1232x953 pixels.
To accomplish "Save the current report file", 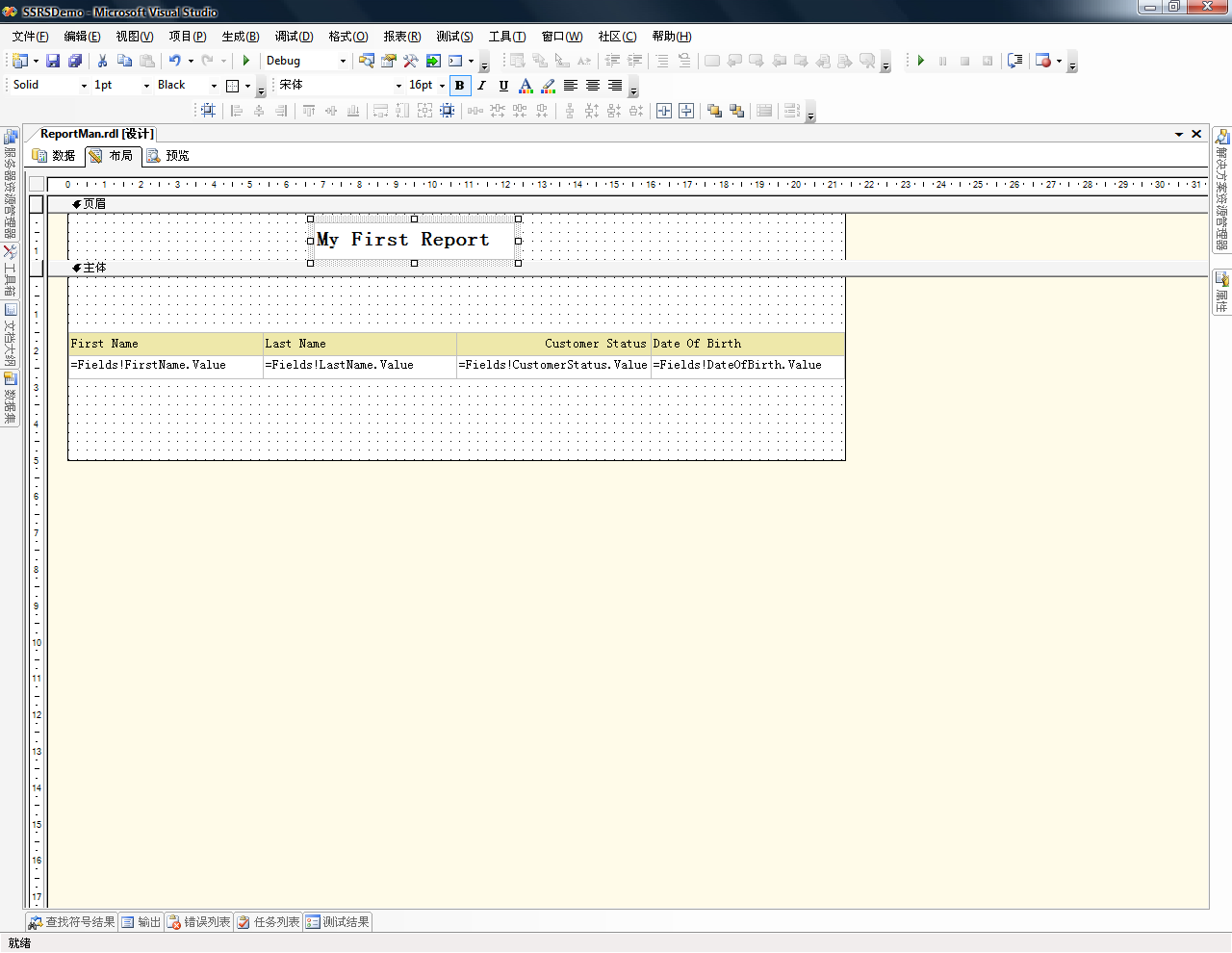I will (53, 61).
